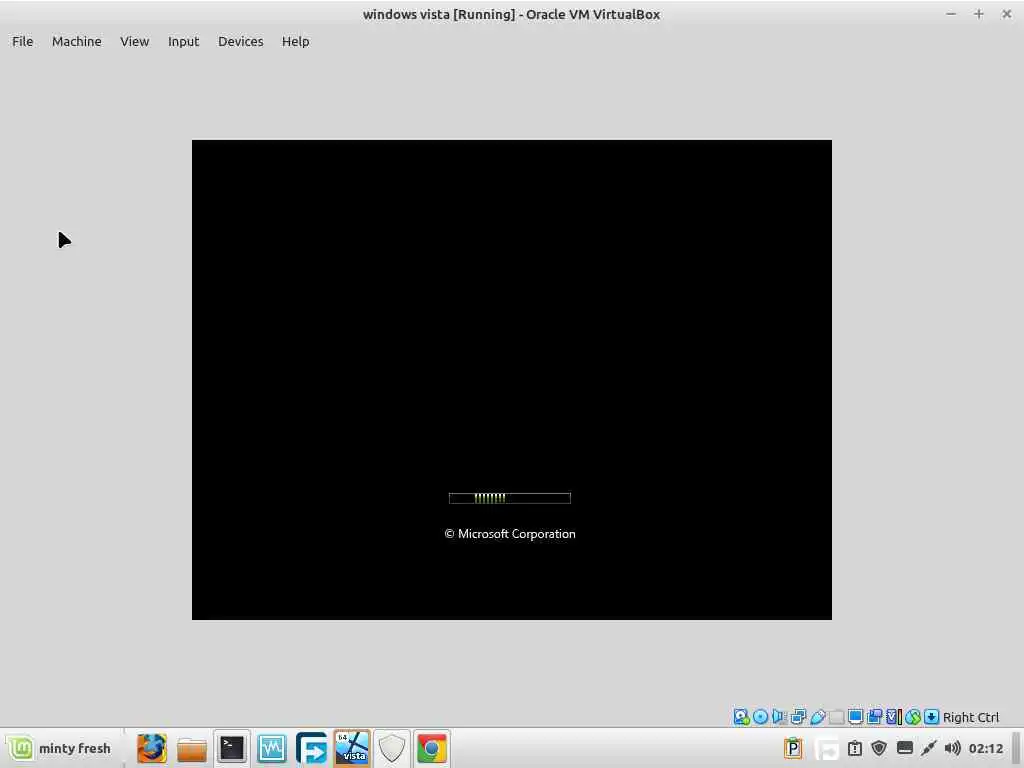This screenshot has height=768, width=1024.
Task: Click the network adapters indicator icon
Action: pos(798,717)
